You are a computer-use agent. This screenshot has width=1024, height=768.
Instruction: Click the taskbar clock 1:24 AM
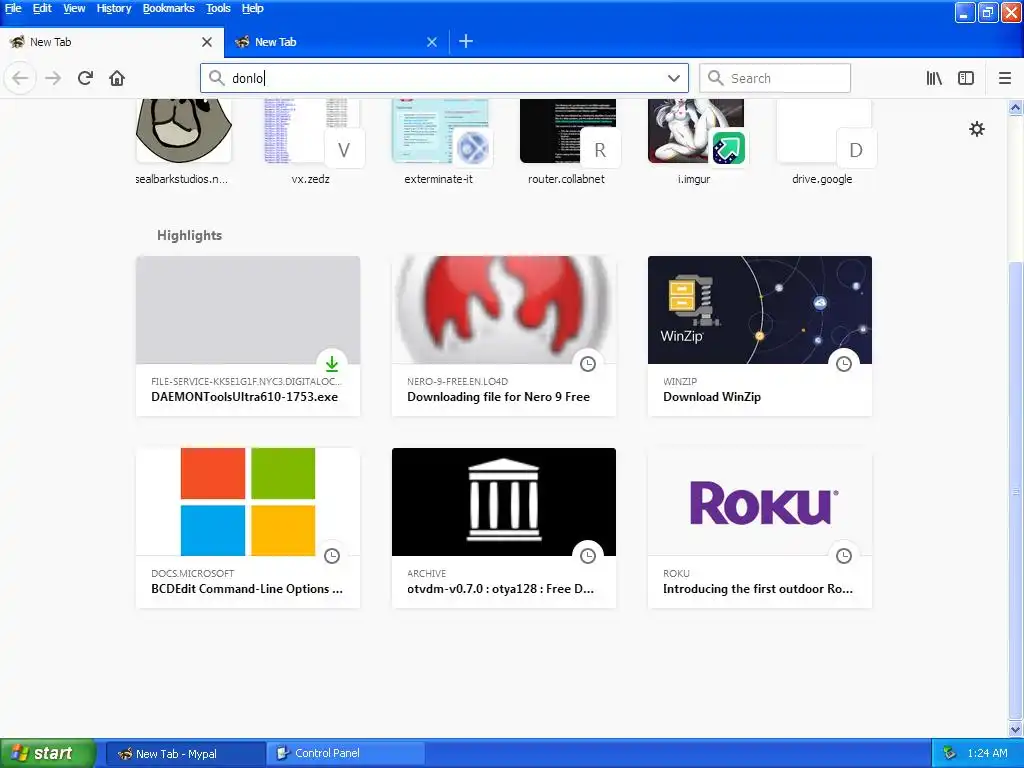pos(987,754)
